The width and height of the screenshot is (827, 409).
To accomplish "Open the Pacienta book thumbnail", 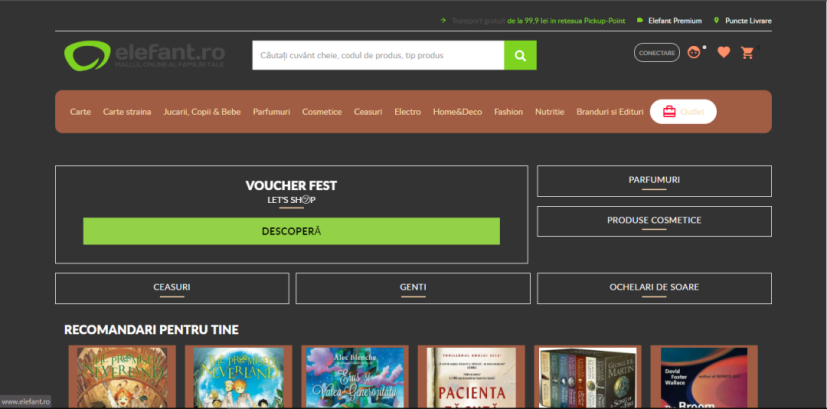I will click(472, 376).
